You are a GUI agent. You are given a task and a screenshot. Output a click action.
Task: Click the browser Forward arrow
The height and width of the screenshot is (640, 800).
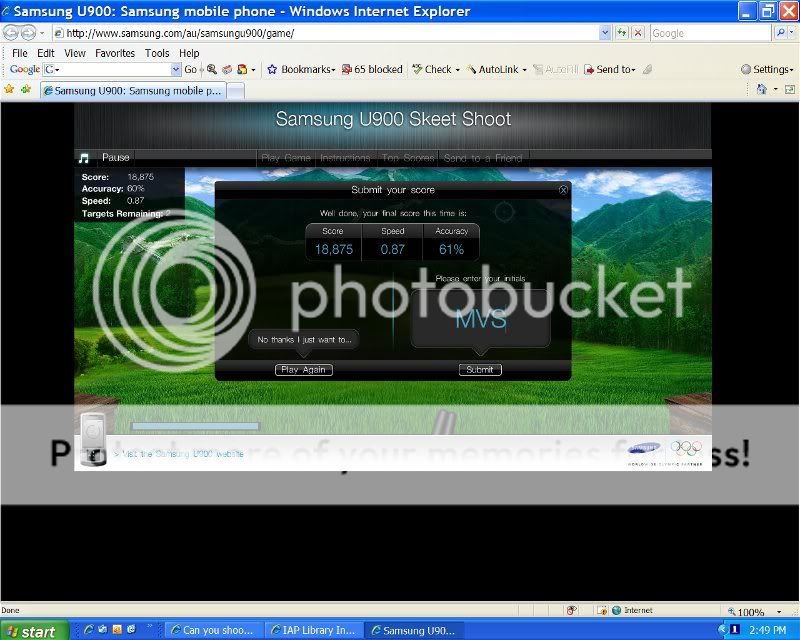click(28, 33)
